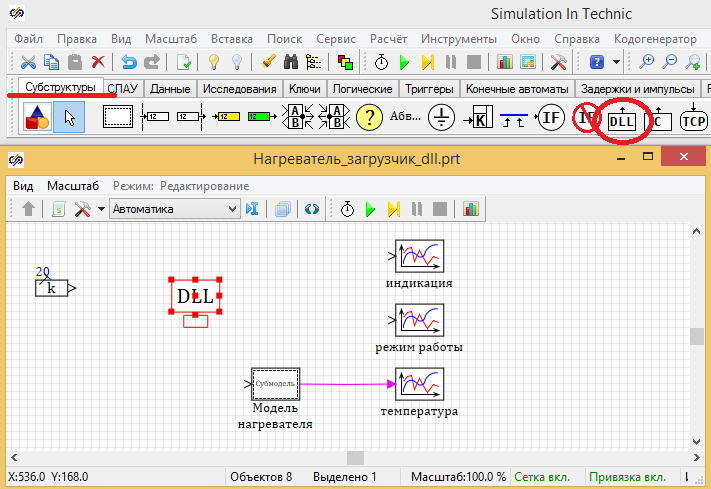Open the Расчёт menu
711x489 pixels.
pos(388,39)
